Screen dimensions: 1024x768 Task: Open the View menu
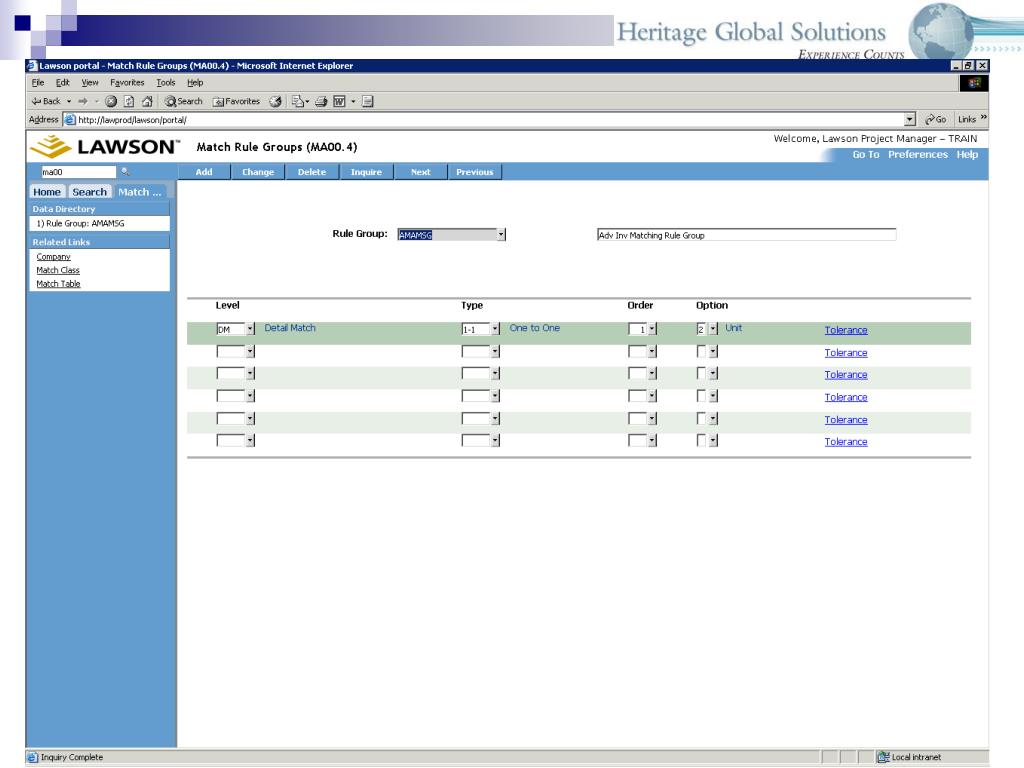90,83
